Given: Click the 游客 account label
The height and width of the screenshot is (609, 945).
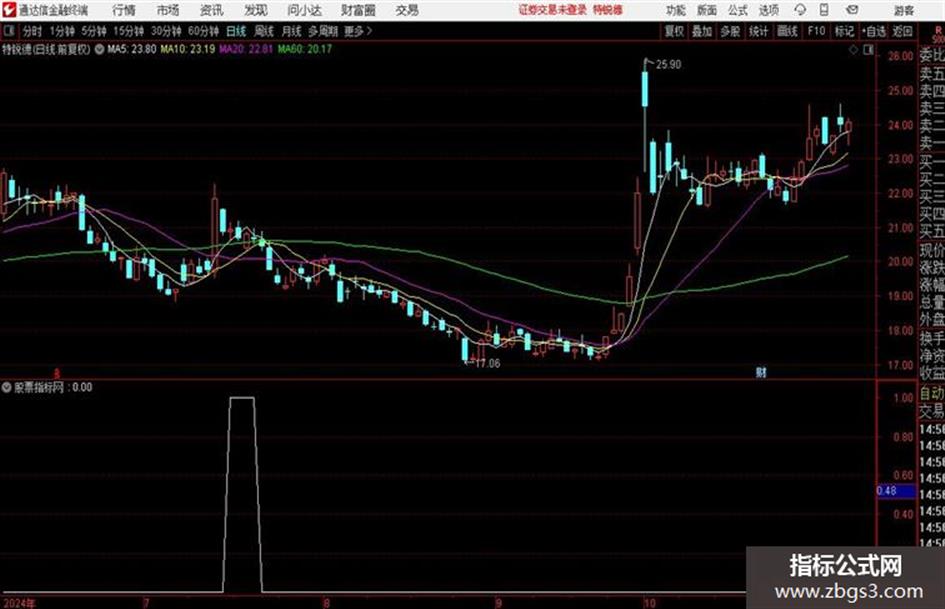Looking at the screenshot, I should [904, 10].
